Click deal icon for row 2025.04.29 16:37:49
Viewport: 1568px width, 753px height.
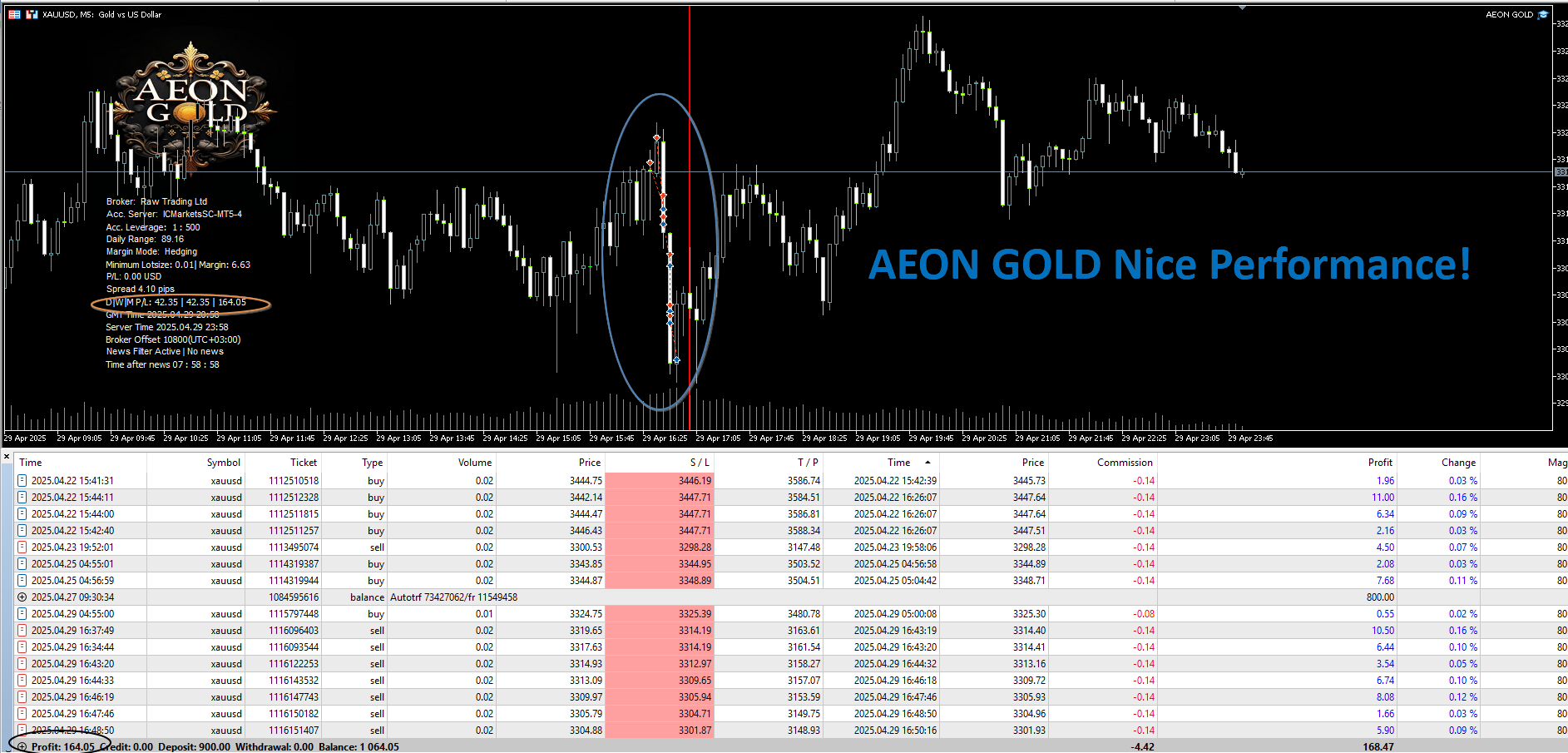tap(22, 631)
